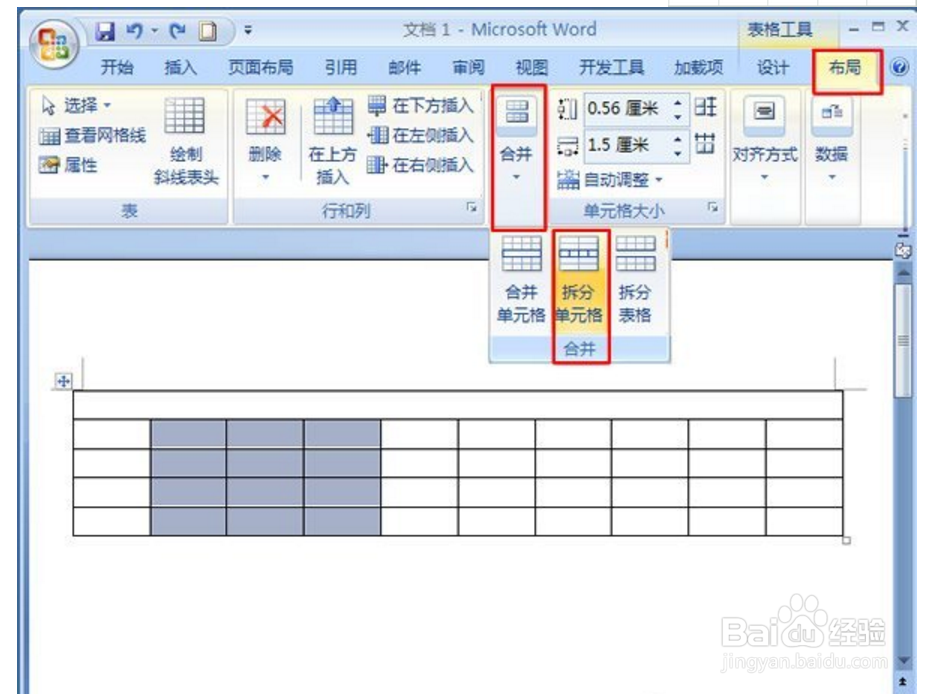Screen dimensions: 940x694
Task: Switch to the 视图 tab
Action: pyautogui.click(x=532, y=67)
